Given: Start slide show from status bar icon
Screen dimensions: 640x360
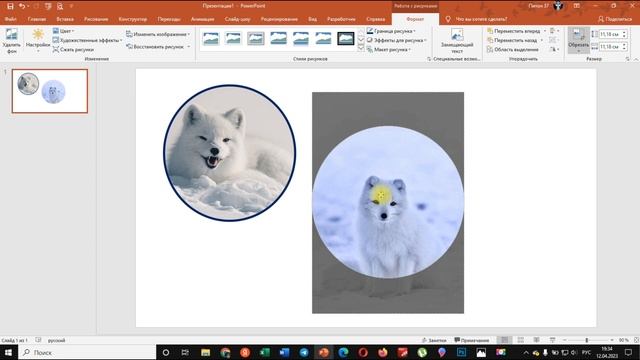Looking at the screenshot, I should coord(552,340).
